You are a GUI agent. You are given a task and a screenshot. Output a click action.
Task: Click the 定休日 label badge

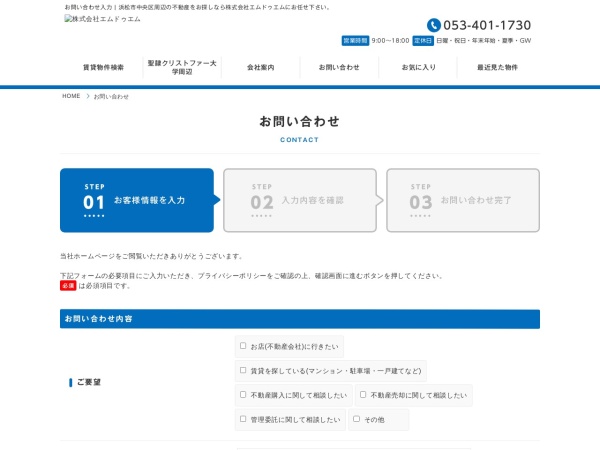coord(423,41)
